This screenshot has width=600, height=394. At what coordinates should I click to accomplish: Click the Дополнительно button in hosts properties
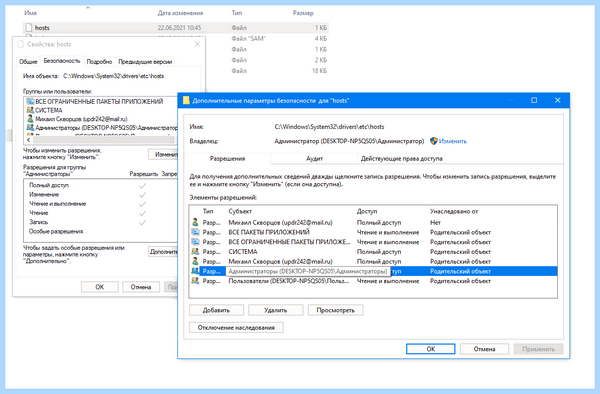click(x=163, y=251)
